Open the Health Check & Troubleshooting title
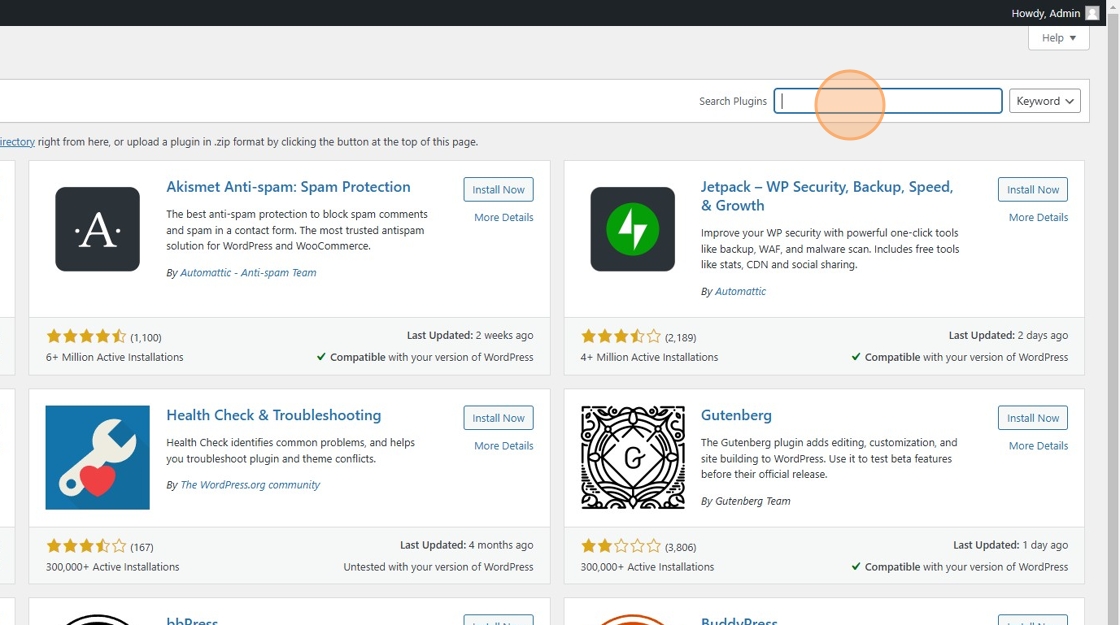This screenshot has width=1120, height=625. click(274, 415)
